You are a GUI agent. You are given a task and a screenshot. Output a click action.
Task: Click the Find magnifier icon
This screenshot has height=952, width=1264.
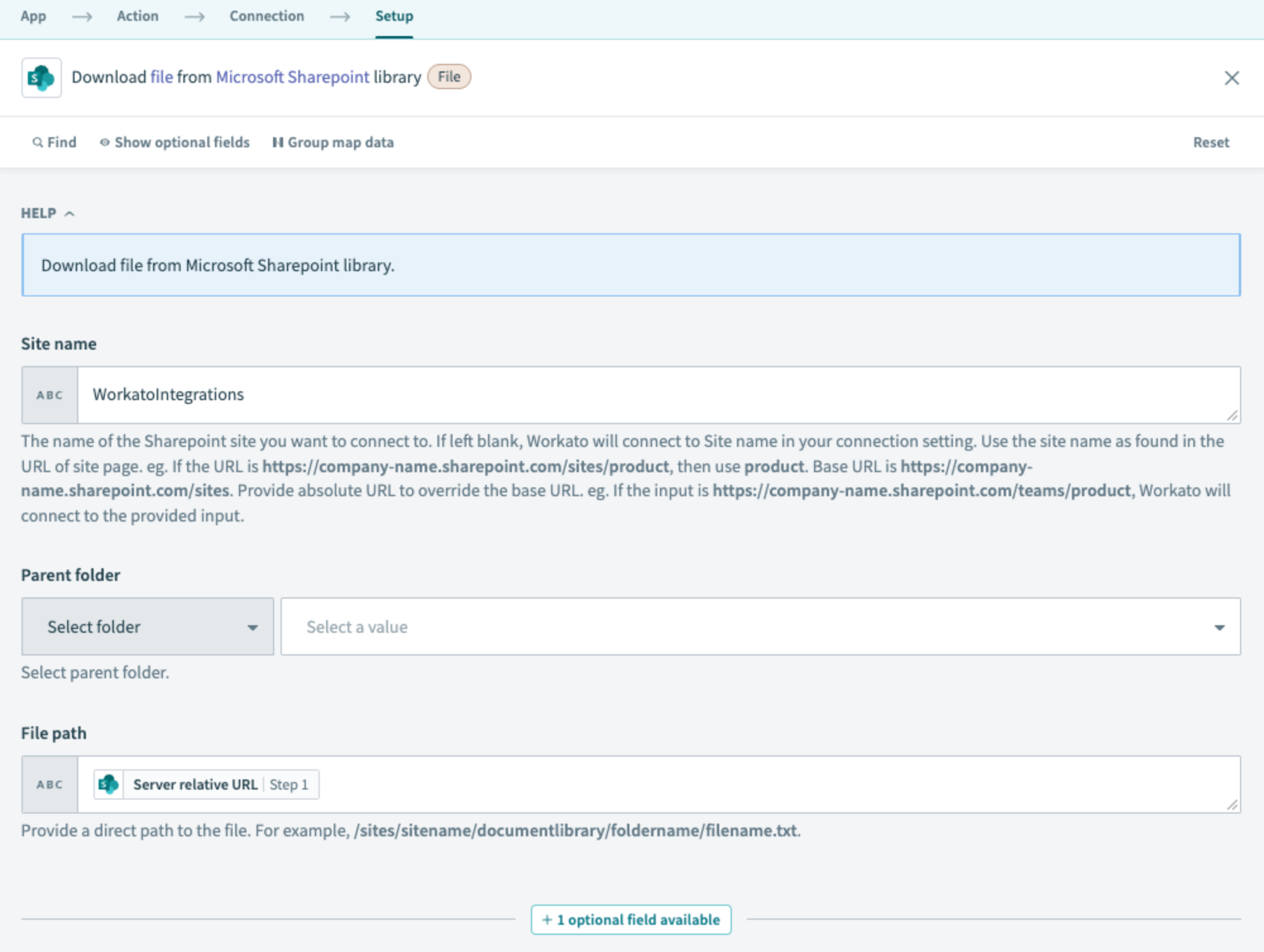pos(37,142)
